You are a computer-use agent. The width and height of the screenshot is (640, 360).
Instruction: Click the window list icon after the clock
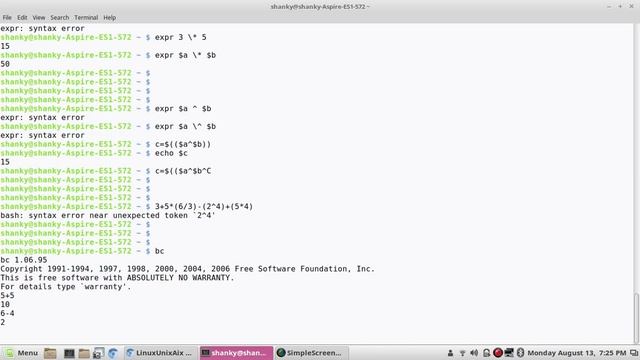click(x=634, y=353)
